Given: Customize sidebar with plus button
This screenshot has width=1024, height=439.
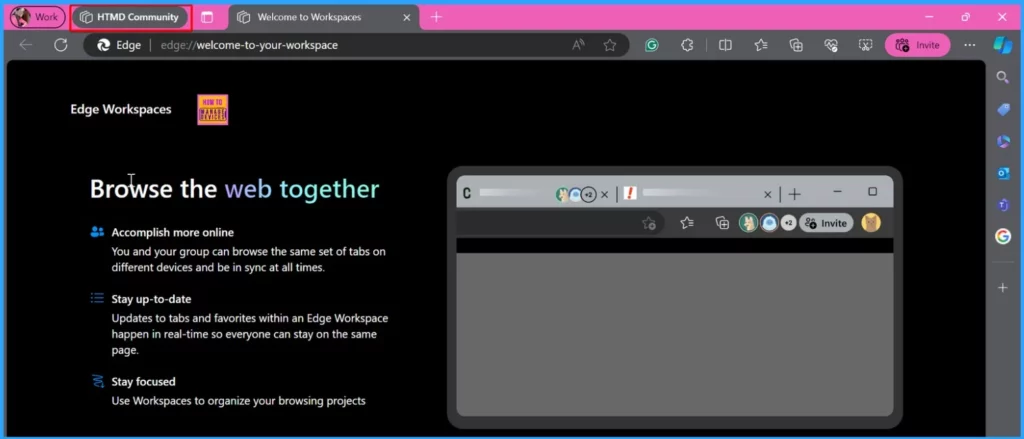Looking at the screenshot, I should pos(1003,287).
